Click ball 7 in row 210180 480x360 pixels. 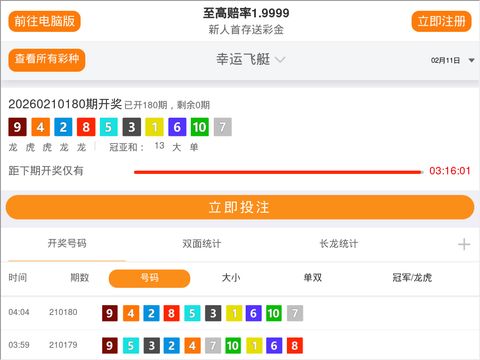pos(295,313)
